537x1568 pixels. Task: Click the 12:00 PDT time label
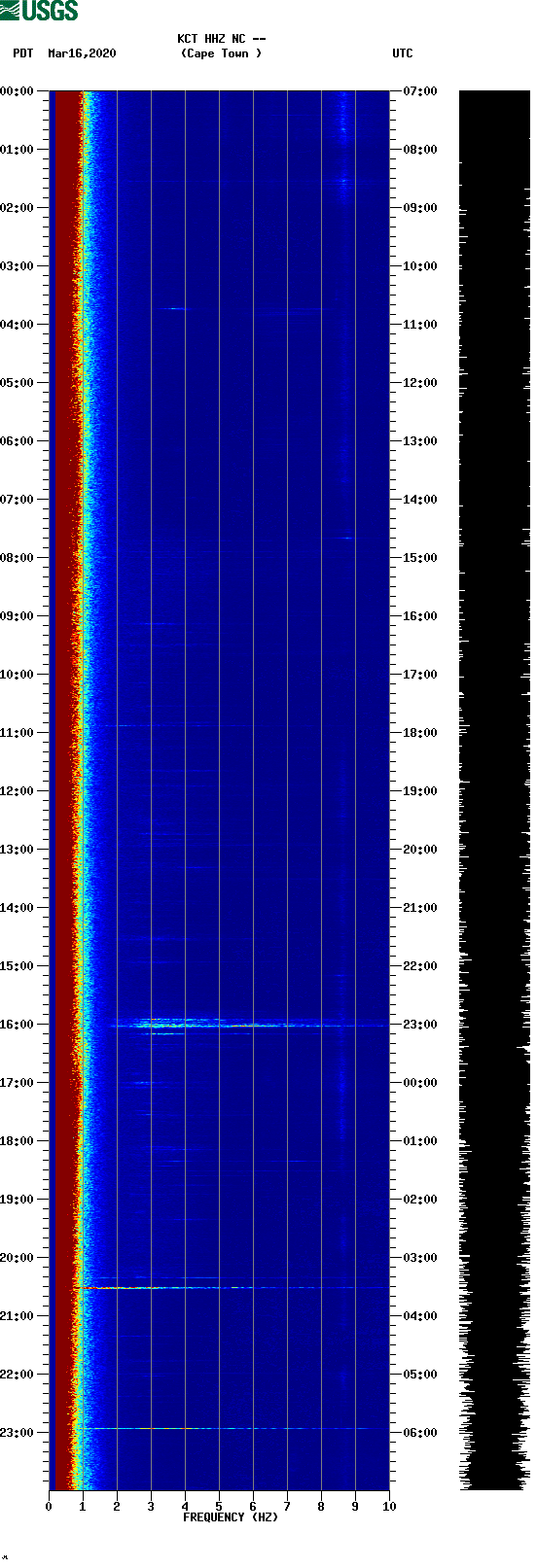pyautogui.click(x=18, y=791)
